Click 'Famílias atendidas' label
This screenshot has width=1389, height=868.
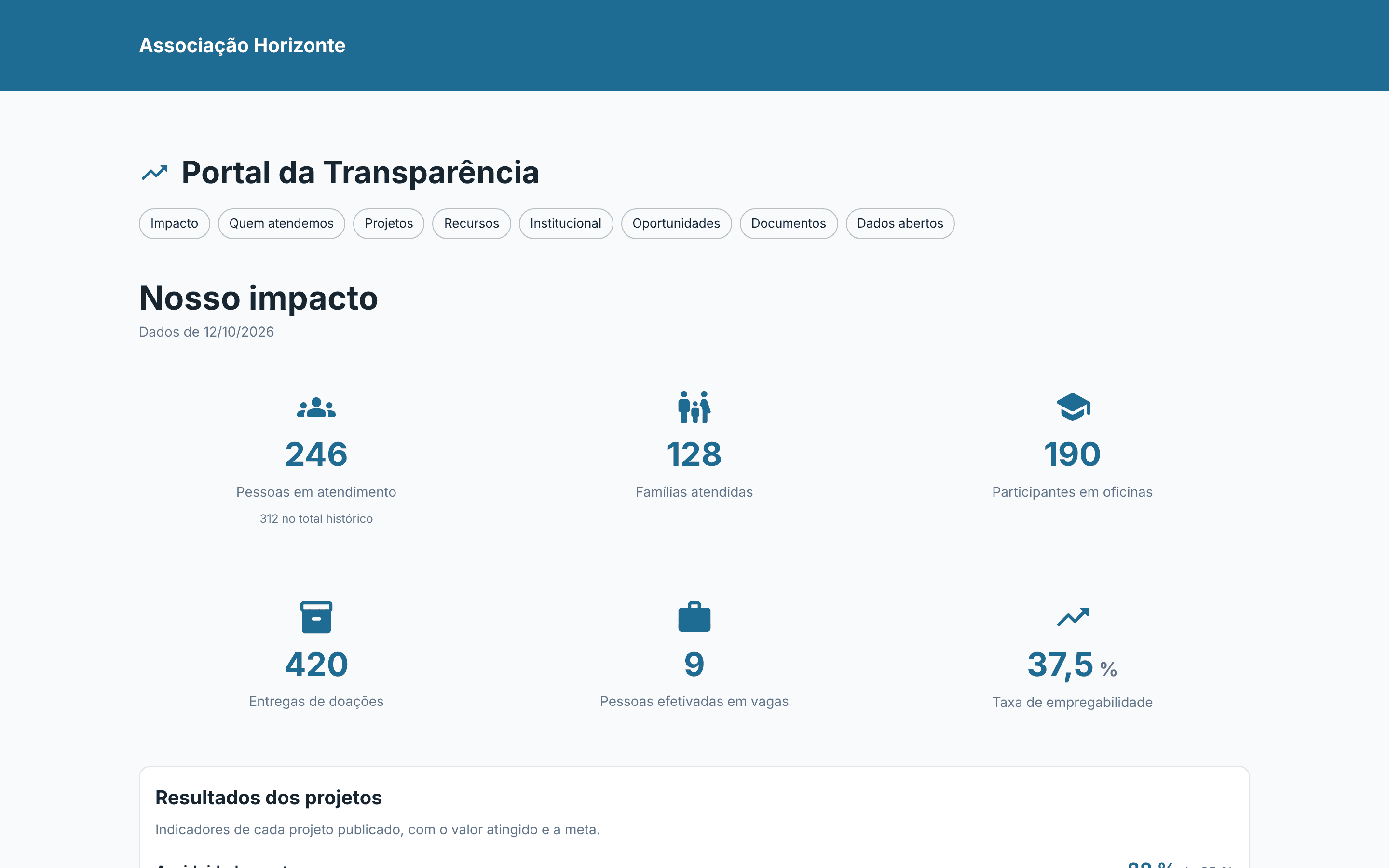tap(694, 492)
